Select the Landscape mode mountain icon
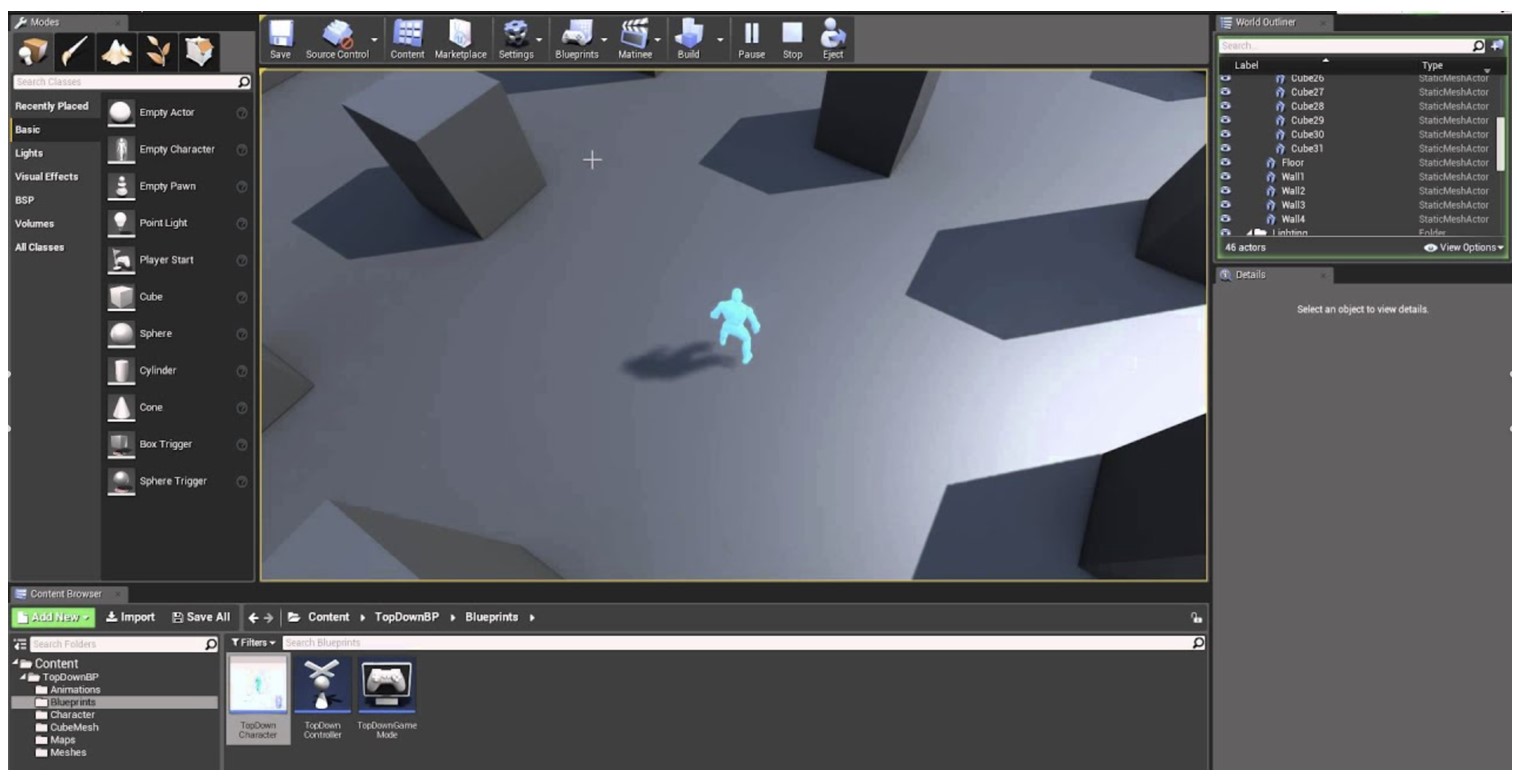Image resolution: width=1517 pixels, height=777 pixels. 117,51
